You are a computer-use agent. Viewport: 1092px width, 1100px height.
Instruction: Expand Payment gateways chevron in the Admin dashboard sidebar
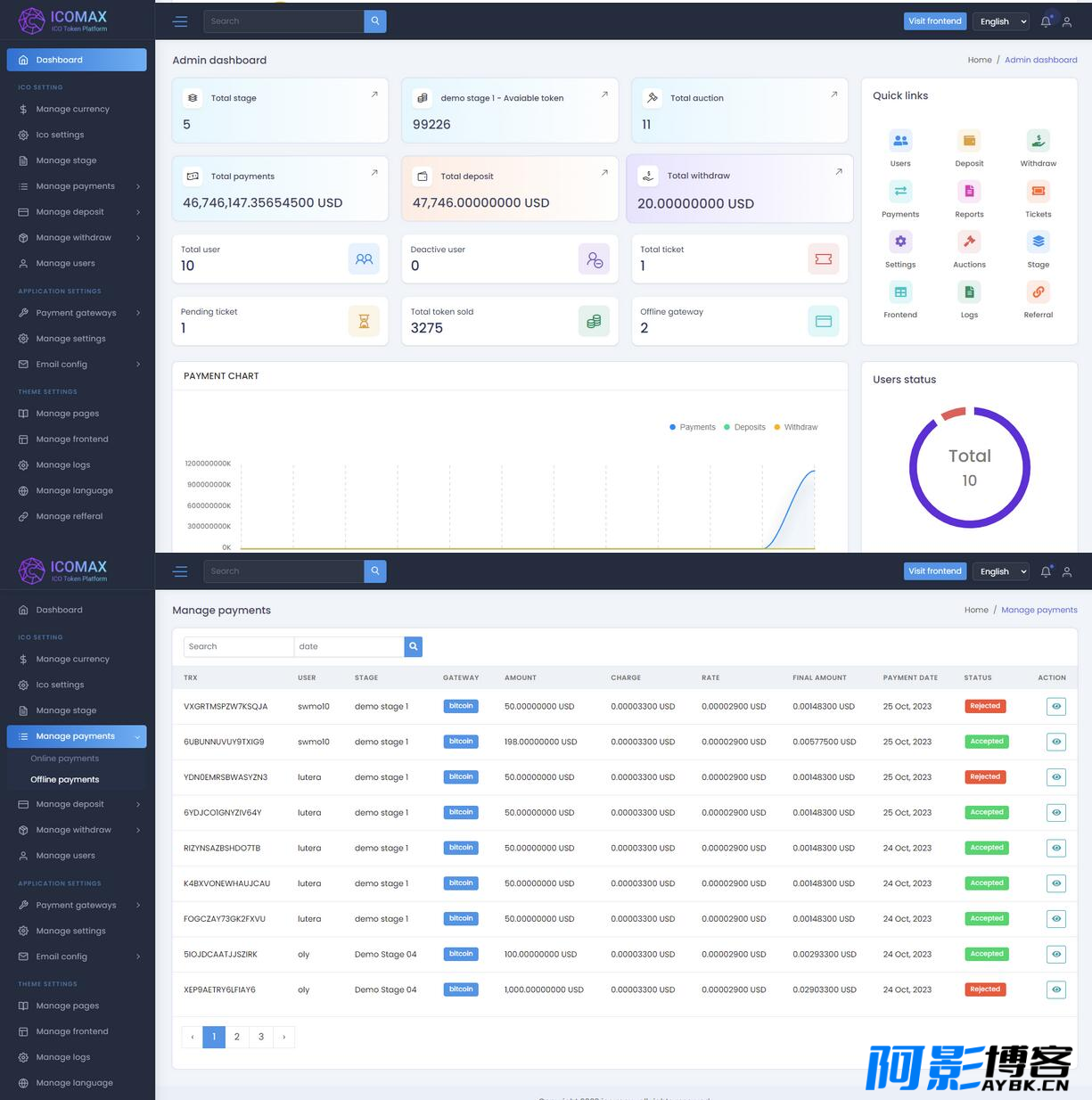tap(138, 313)
